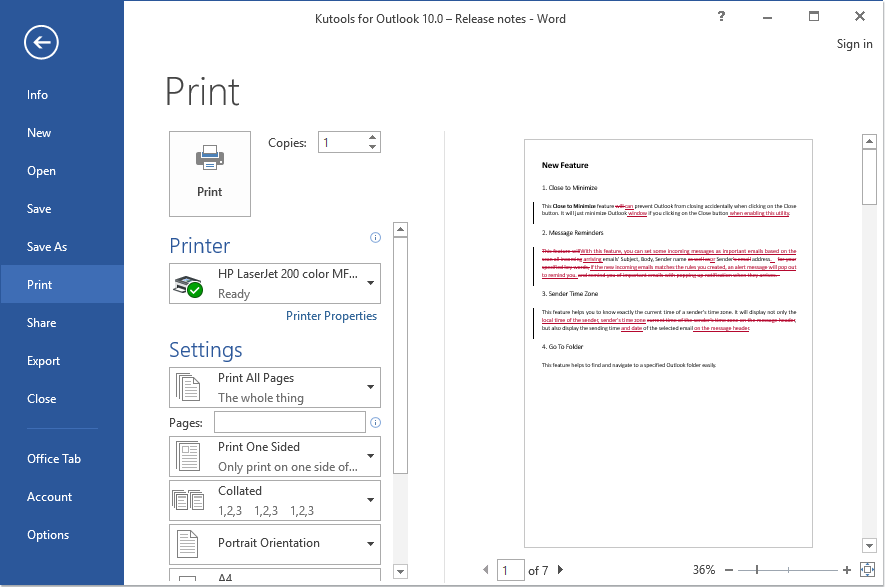The image size is (885, 587).
Task: Open the Portrait Orientation dropdown
Action: [274, 544]
